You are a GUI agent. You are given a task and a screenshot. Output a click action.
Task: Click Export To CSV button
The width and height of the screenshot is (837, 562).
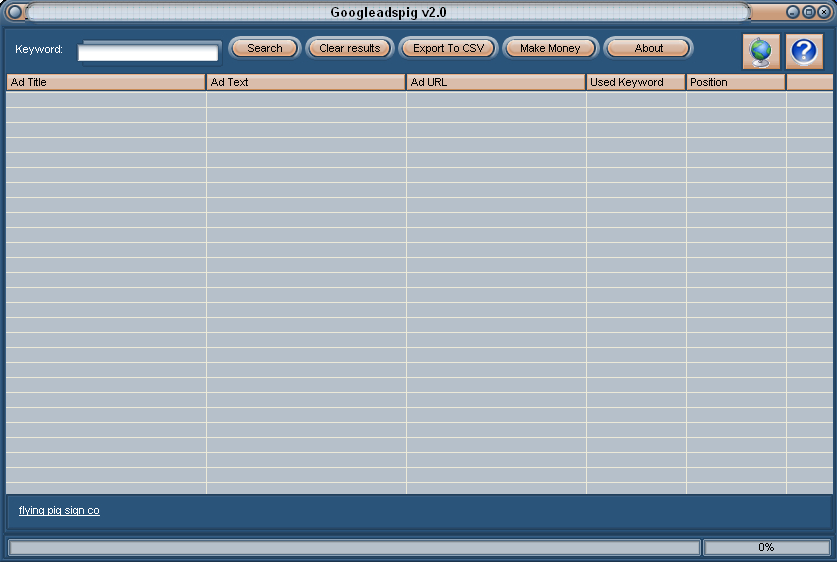pos(448,48)
